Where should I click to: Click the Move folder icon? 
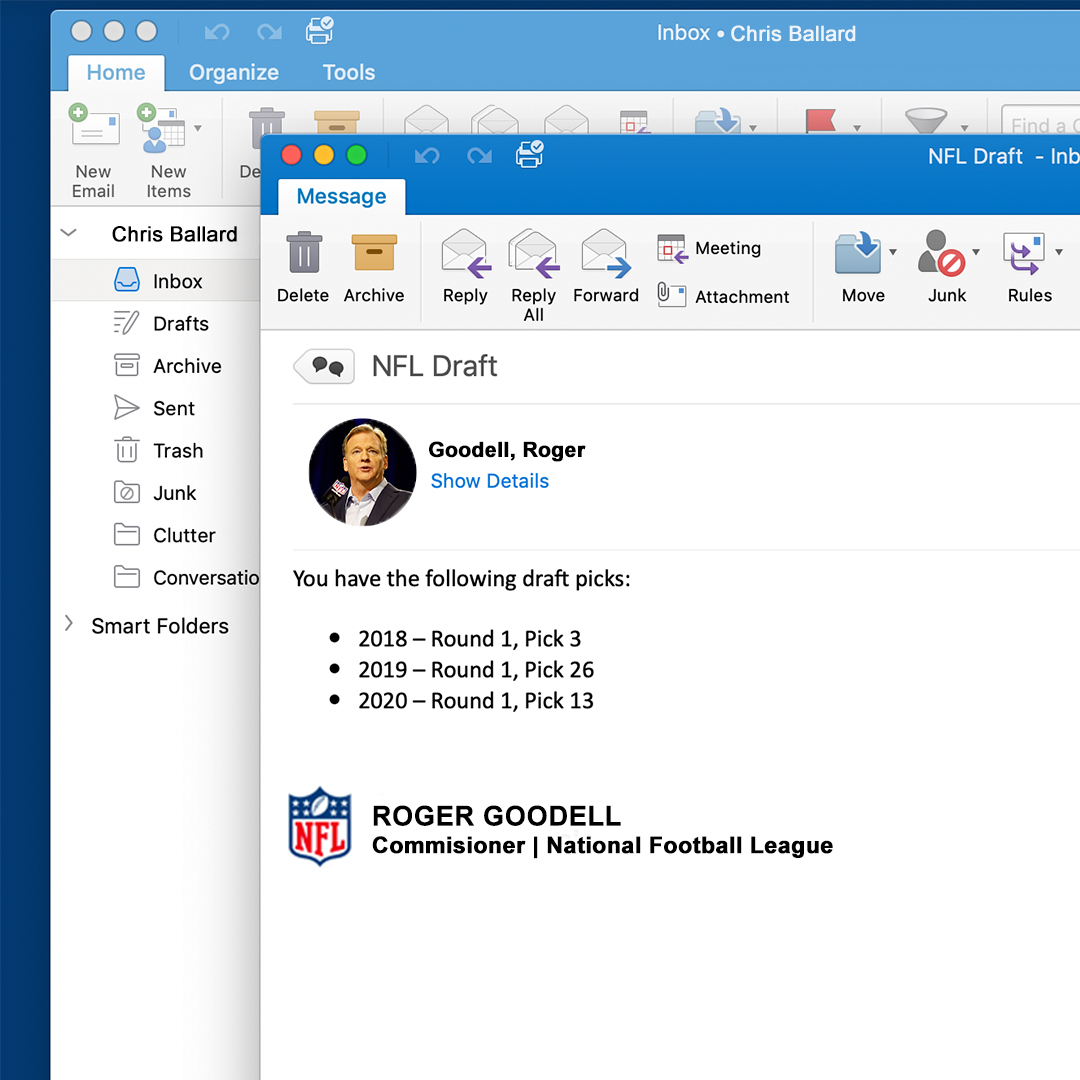point(858,253)
